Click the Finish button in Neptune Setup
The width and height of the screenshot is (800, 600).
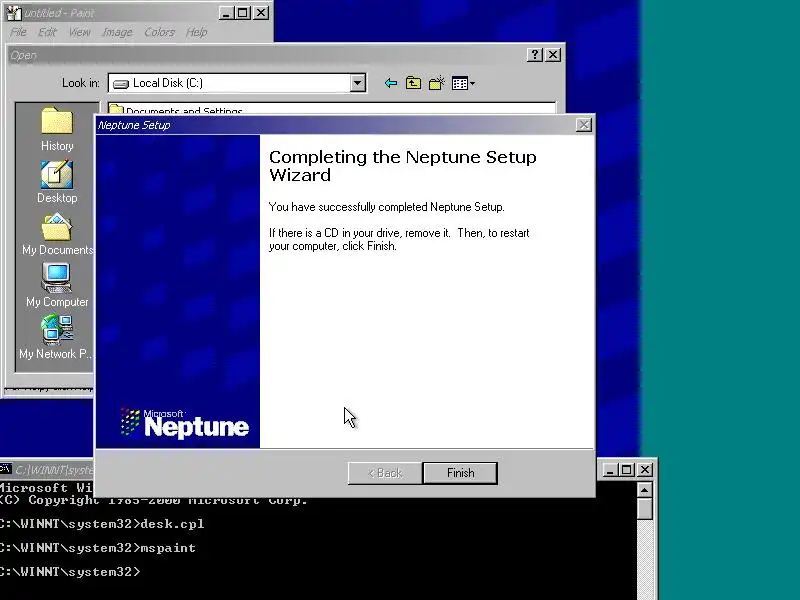(x=460, y=473)
